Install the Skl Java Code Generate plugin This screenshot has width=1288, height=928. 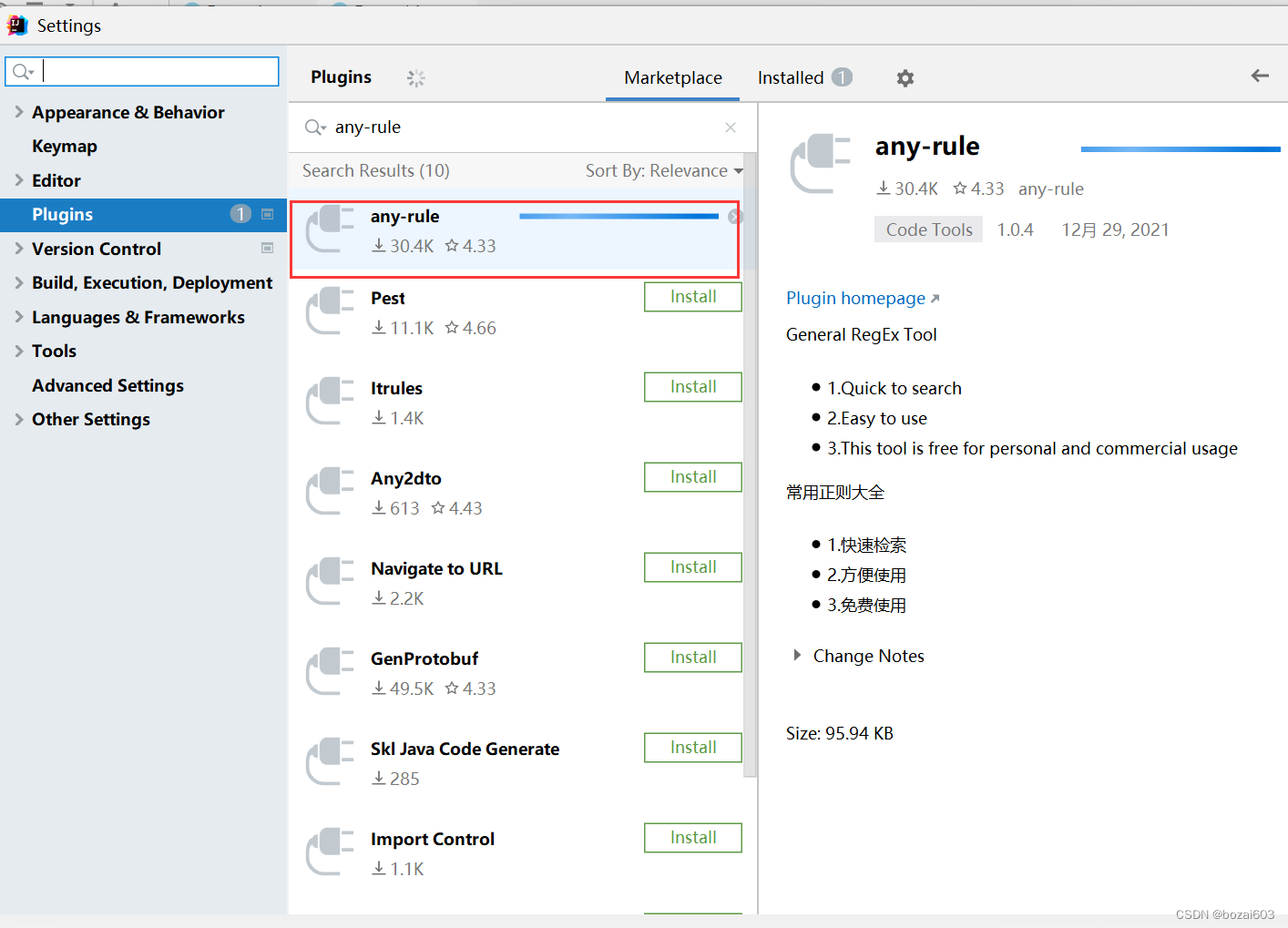693,748
